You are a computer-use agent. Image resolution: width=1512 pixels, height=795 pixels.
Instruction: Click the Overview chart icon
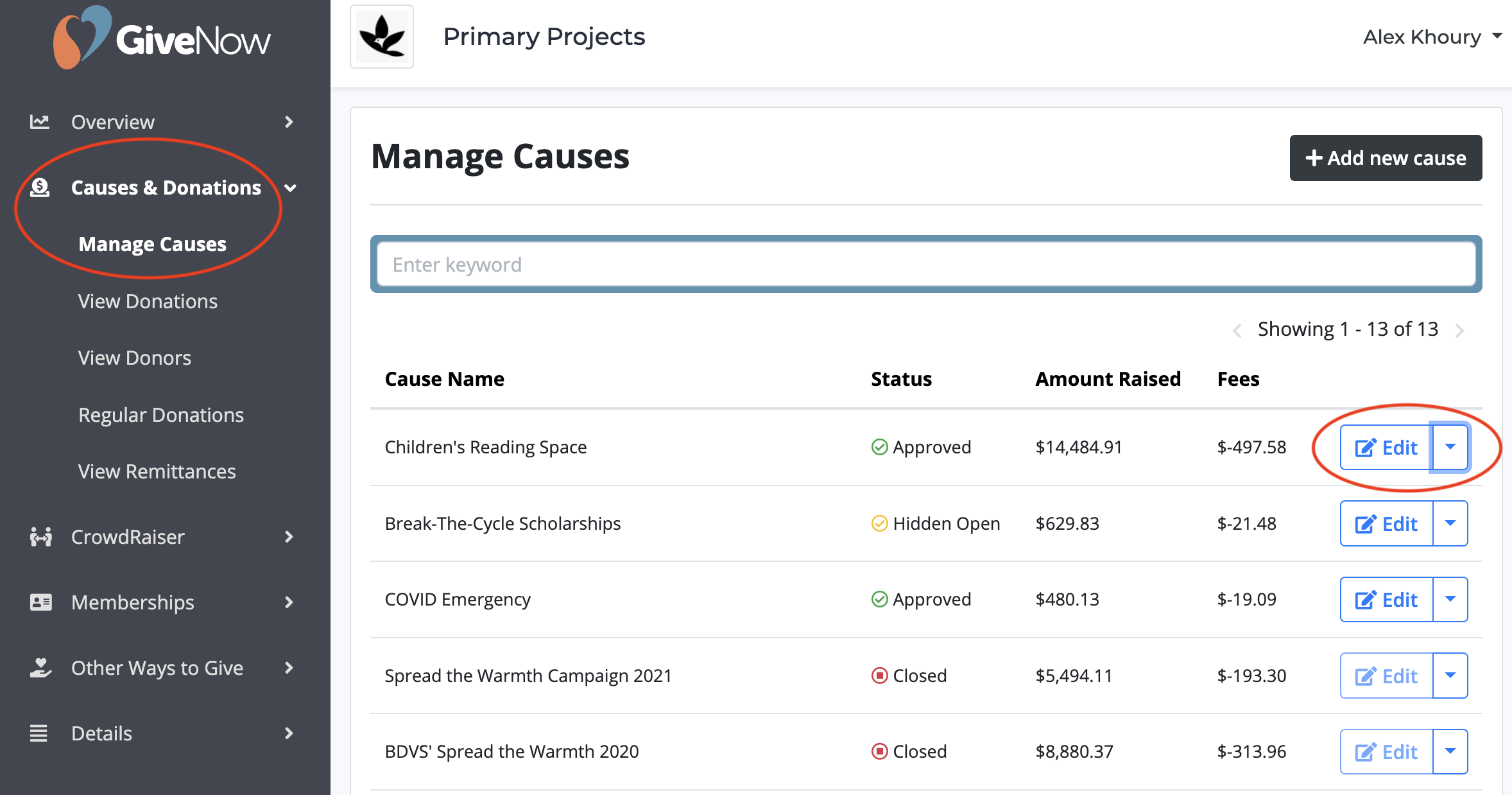point(40,121)
